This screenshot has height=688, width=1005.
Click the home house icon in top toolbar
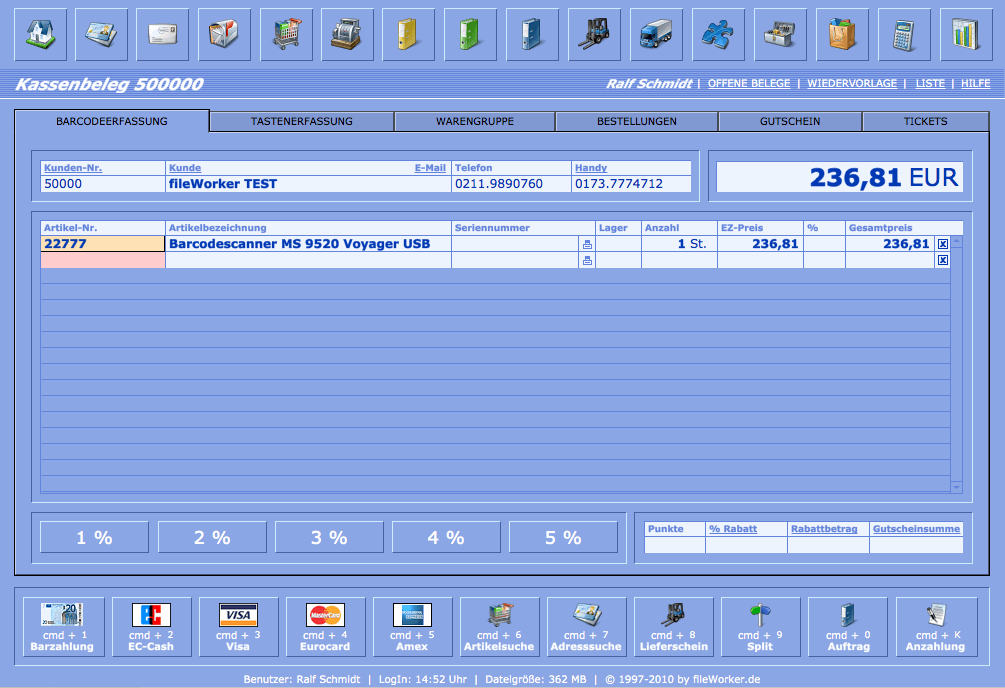[40, 35]
